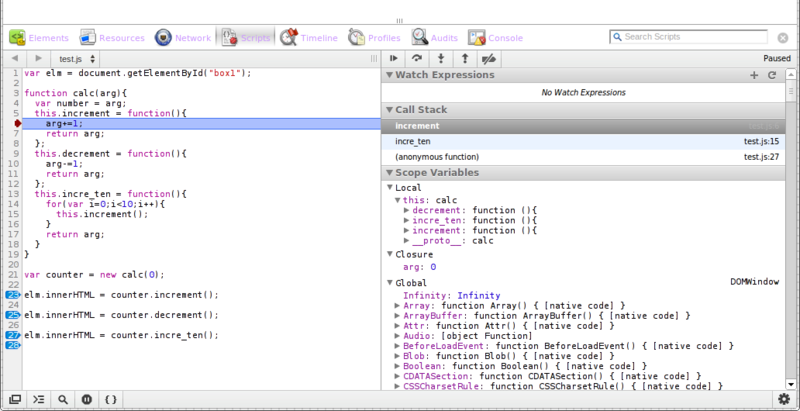This screenshot has height=411, width=800.
Task: Expand the Blob global entry
Action: (398, 356)
